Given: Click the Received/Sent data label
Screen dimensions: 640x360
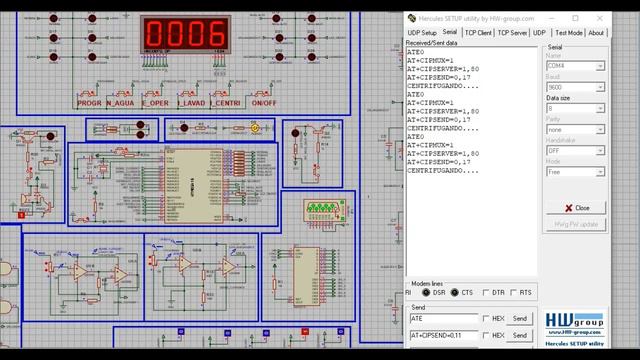Looking at the screenshot, I should [431, 43].
